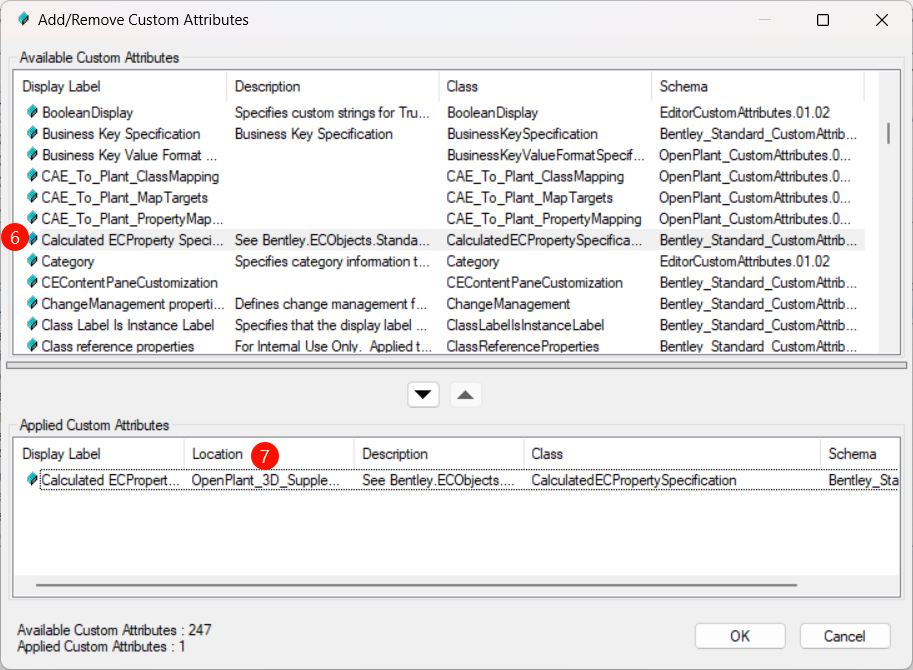Dismiss dialog with the Cancel button
913x670 pixels.
tap(844, 636)
